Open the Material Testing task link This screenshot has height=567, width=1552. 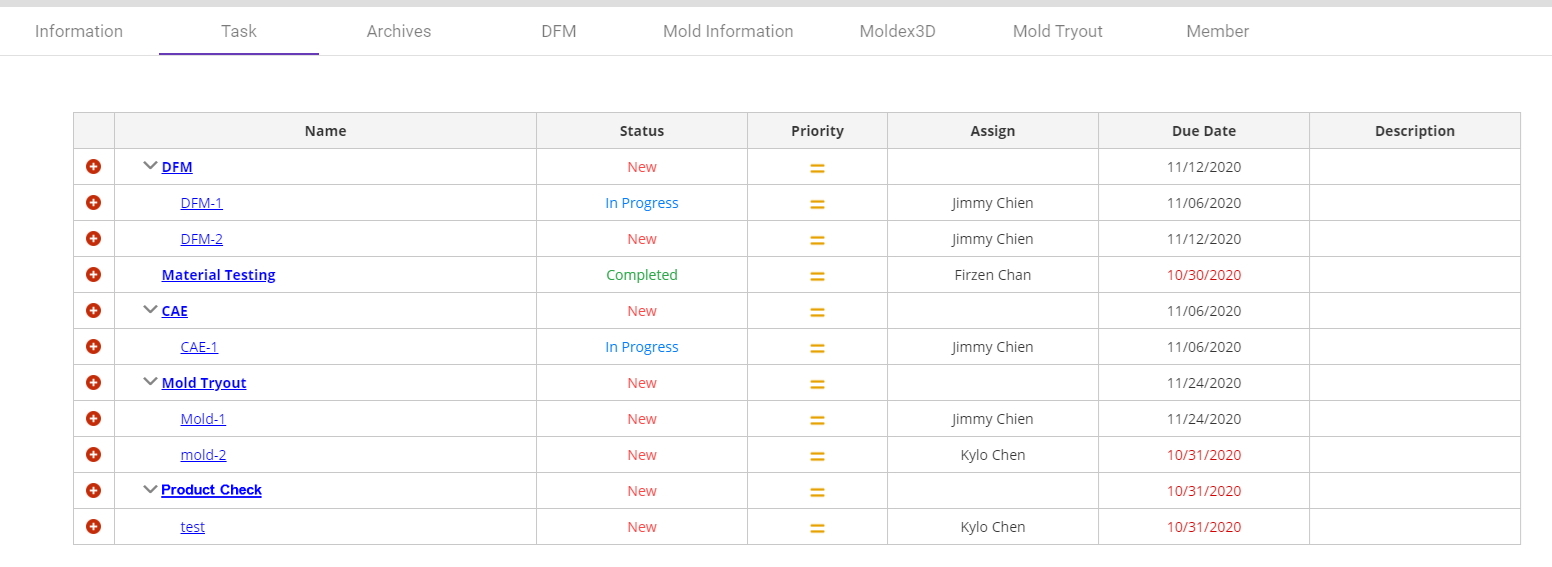tap(219, 275)
